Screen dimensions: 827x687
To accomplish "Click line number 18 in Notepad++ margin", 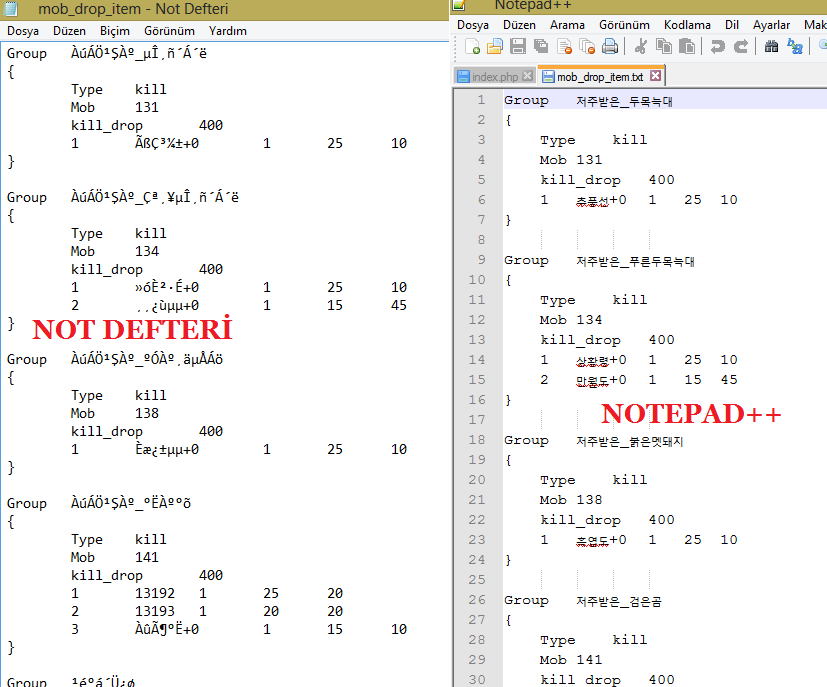I will pyautogui.click(x=477, y=439).
